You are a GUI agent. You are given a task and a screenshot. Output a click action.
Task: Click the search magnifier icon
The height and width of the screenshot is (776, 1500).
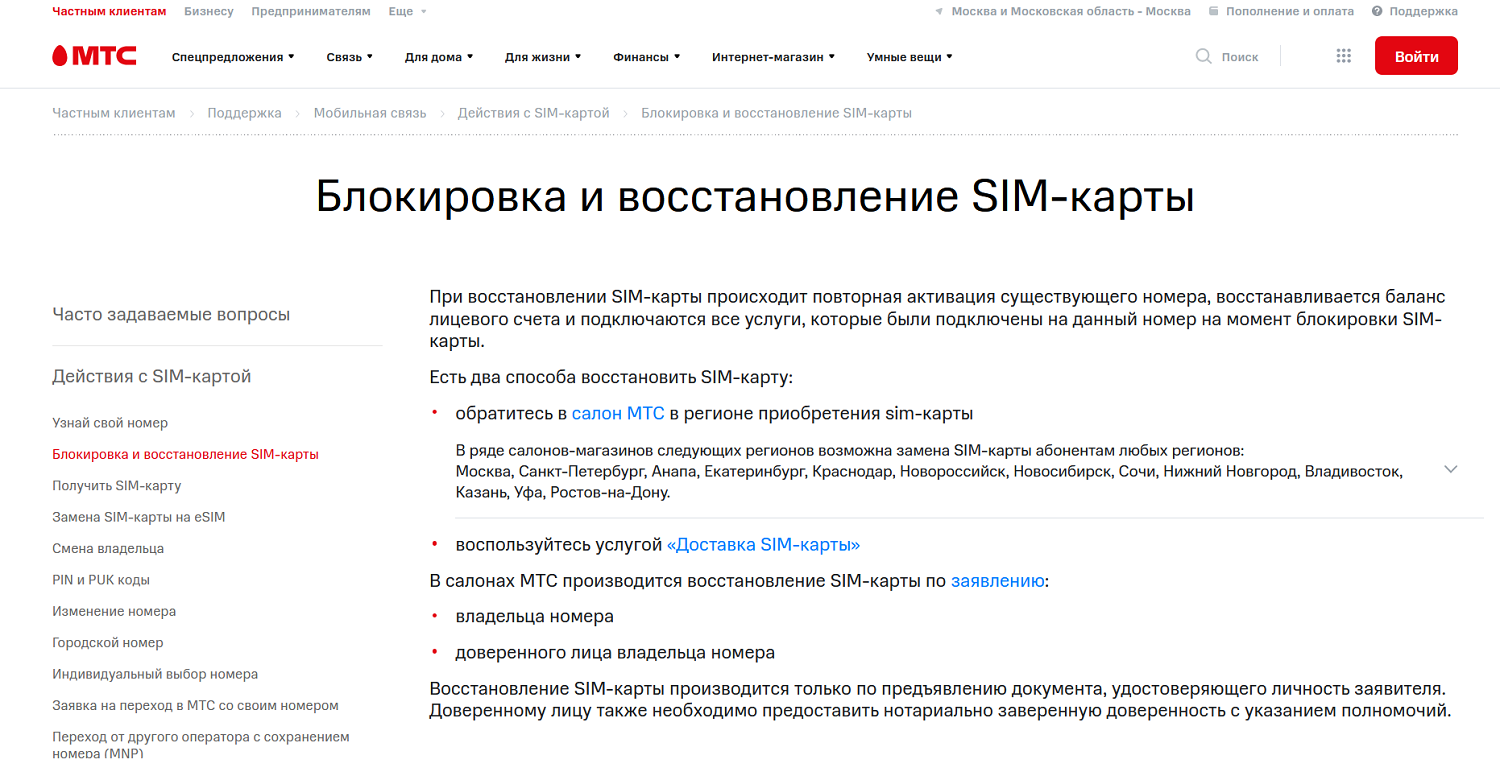tap(1204, 56)
